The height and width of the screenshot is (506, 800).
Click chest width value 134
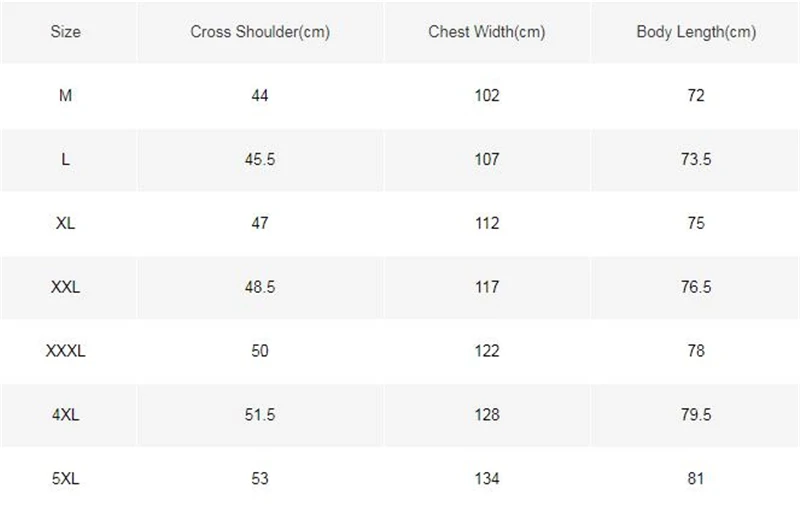click(487, 478)
